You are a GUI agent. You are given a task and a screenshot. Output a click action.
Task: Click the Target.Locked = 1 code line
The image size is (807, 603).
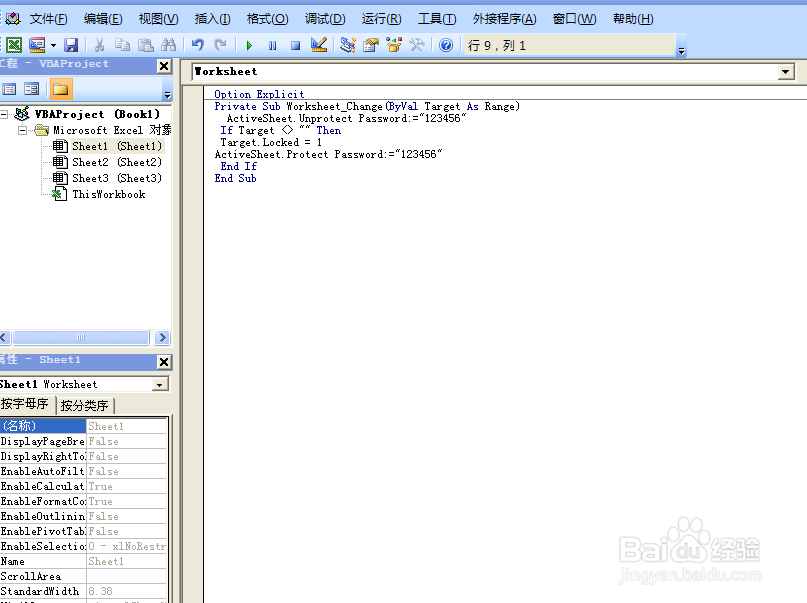(x=271, y=143)
